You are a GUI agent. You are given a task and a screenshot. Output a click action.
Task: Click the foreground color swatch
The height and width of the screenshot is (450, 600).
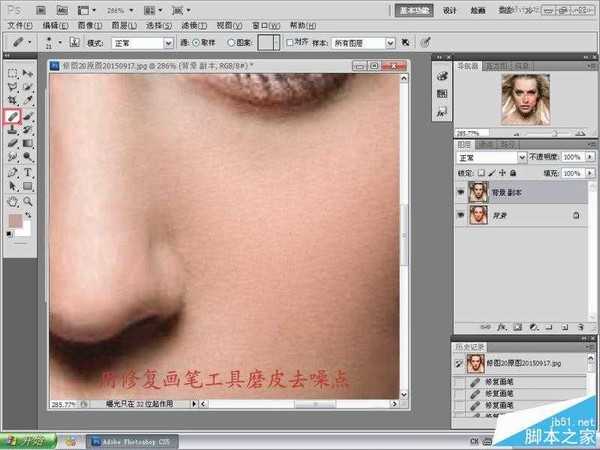pos(15,222)
